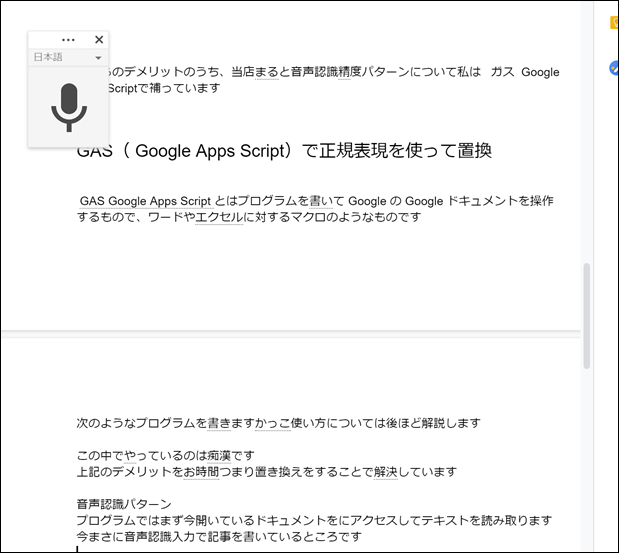619x553 pixels.
Task: Click the line starting "プログラムではまず今開いている"
Action: [x=314, y=520]
